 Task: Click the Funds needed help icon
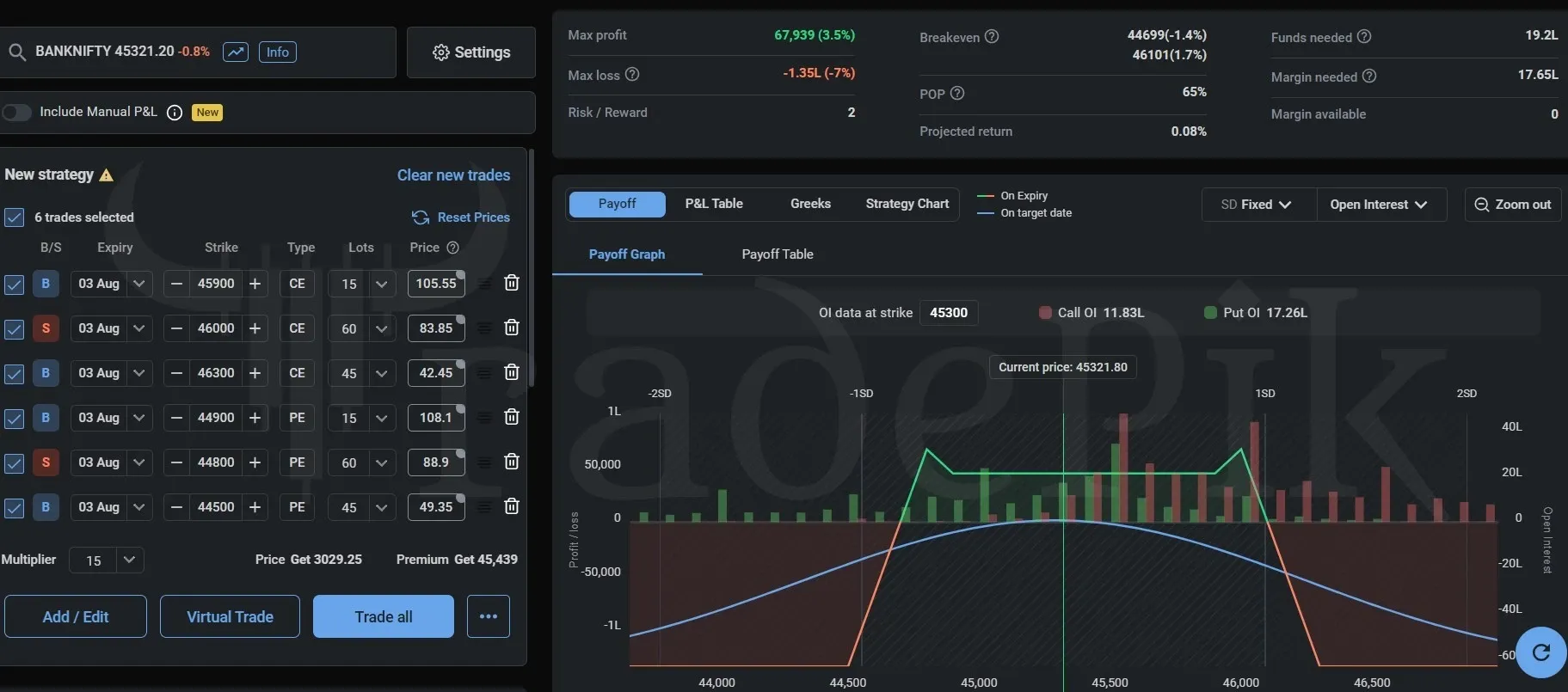pyautogui.click(x=1364, y=36)
